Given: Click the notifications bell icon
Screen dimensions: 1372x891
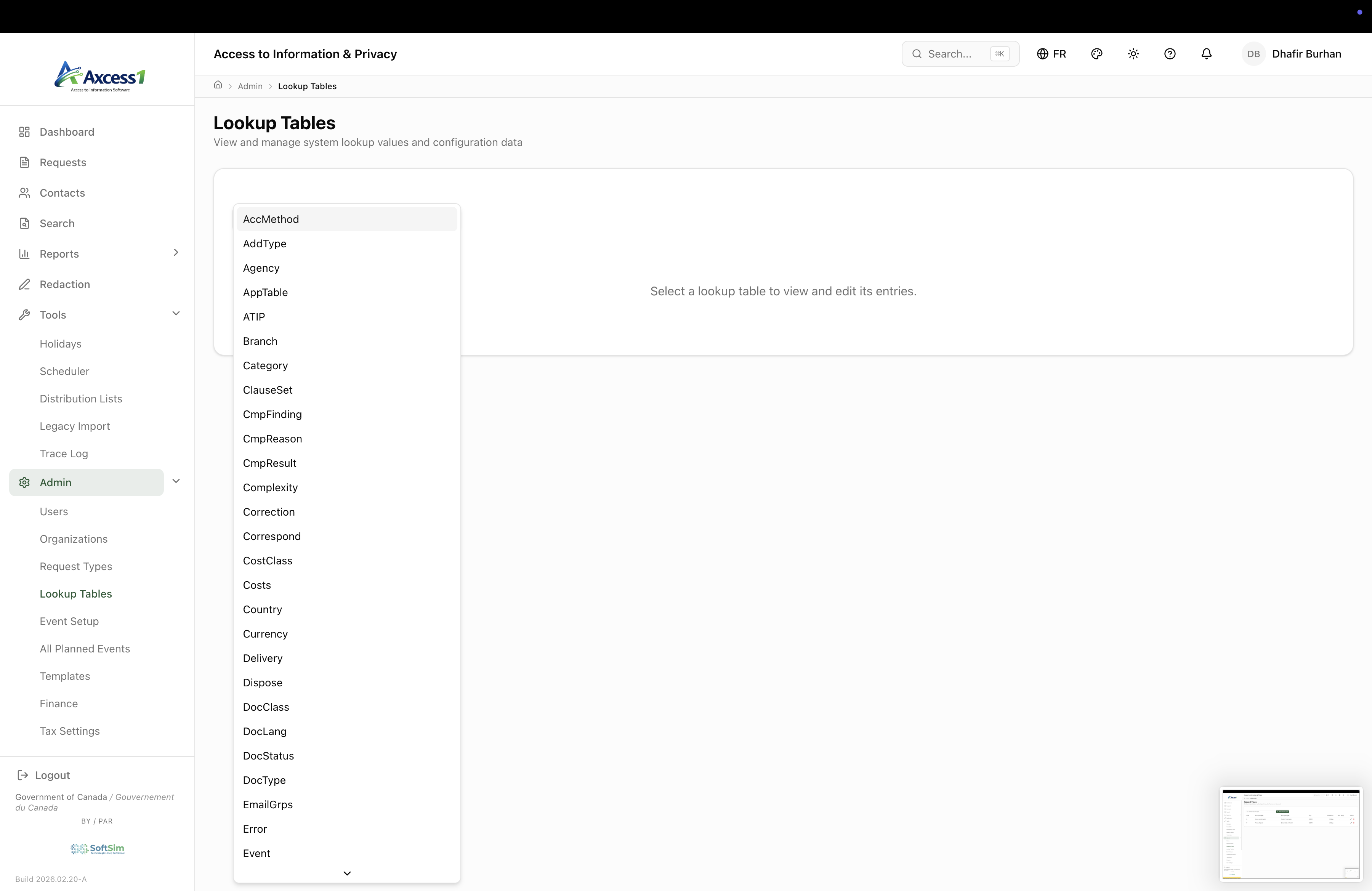Looking at the screenshot, I should pos(1206,54).
